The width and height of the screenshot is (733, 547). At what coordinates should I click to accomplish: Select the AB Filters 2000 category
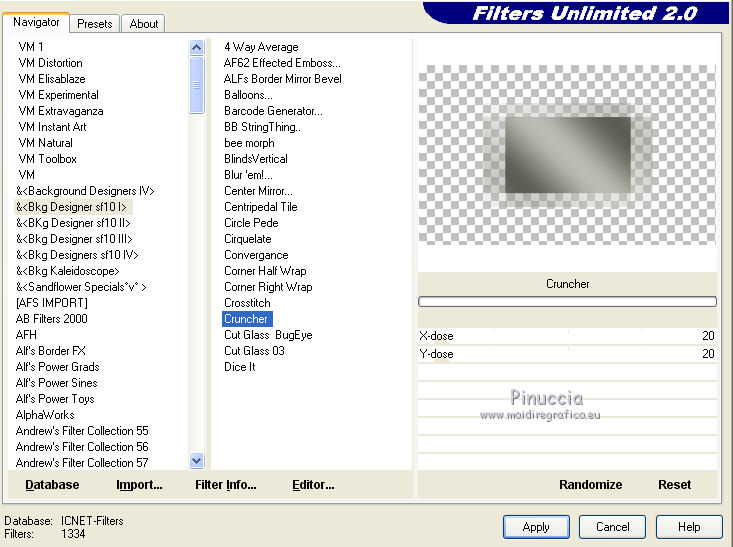pos(51,319)
